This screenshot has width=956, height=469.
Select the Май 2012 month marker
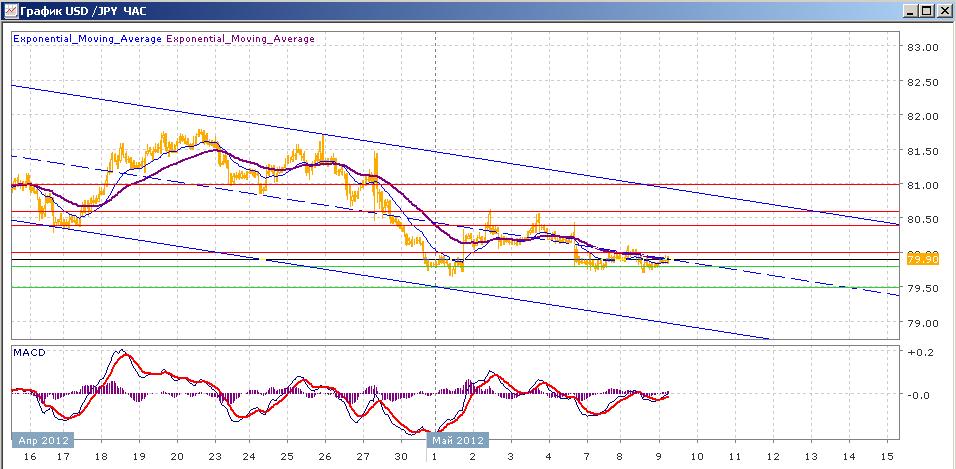coord(457,440)
